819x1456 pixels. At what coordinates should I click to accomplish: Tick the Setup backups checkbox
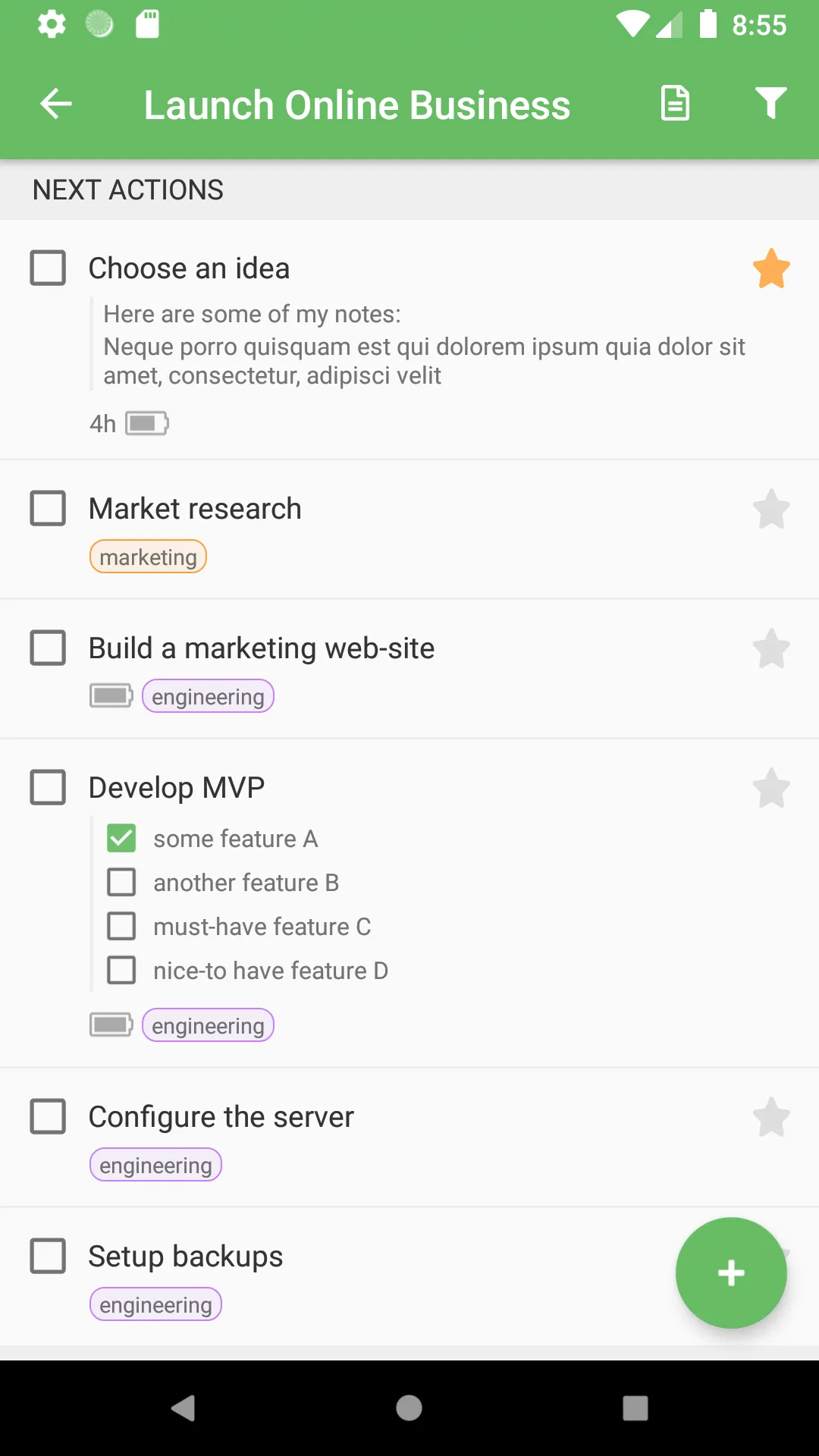coord(48,1257)
